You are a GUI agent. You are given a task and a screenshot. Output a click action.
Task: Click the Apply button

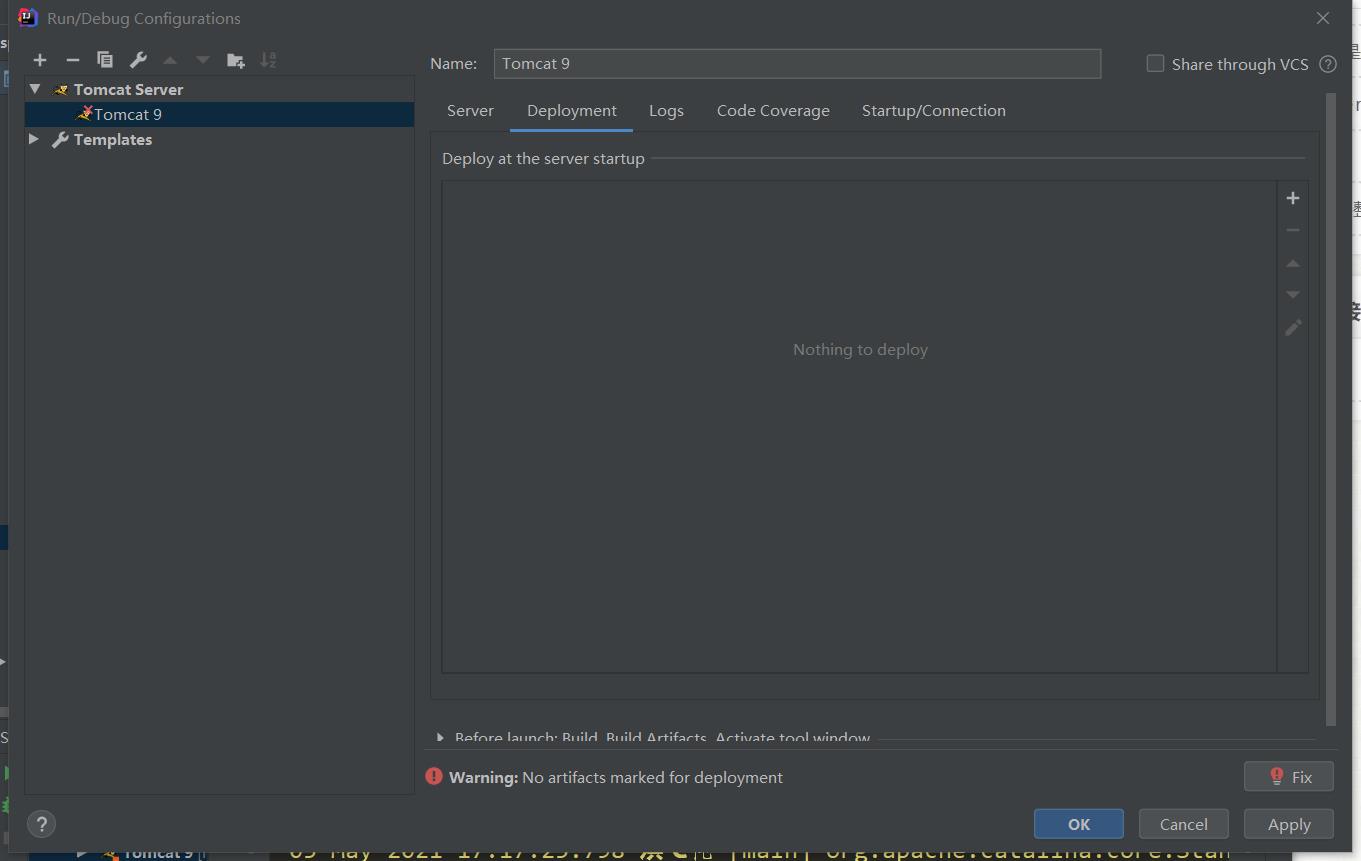click(x=1289, y=824)
